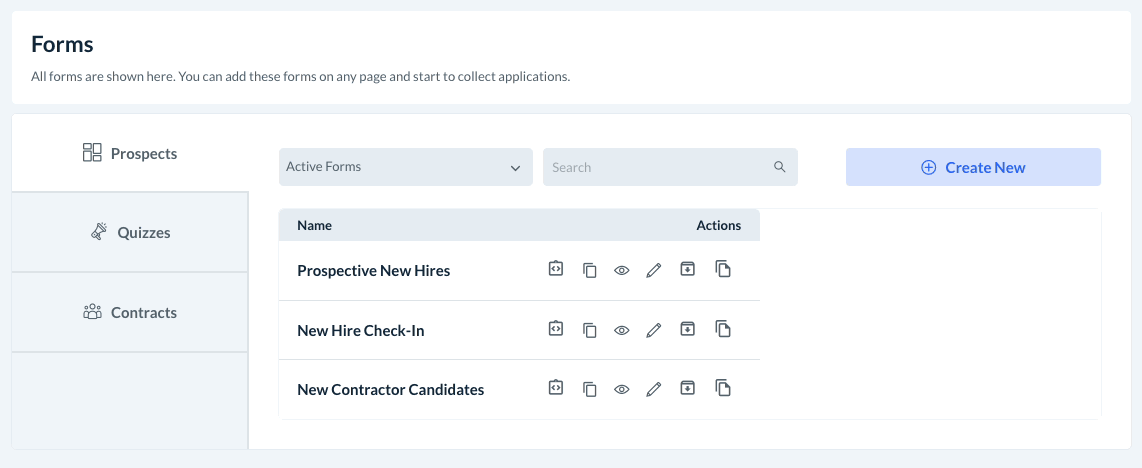The height and width of the screenshot is (468, 1142).
Task: Click last file-copy icon in New Hire Check-In row
Action: 723,329
